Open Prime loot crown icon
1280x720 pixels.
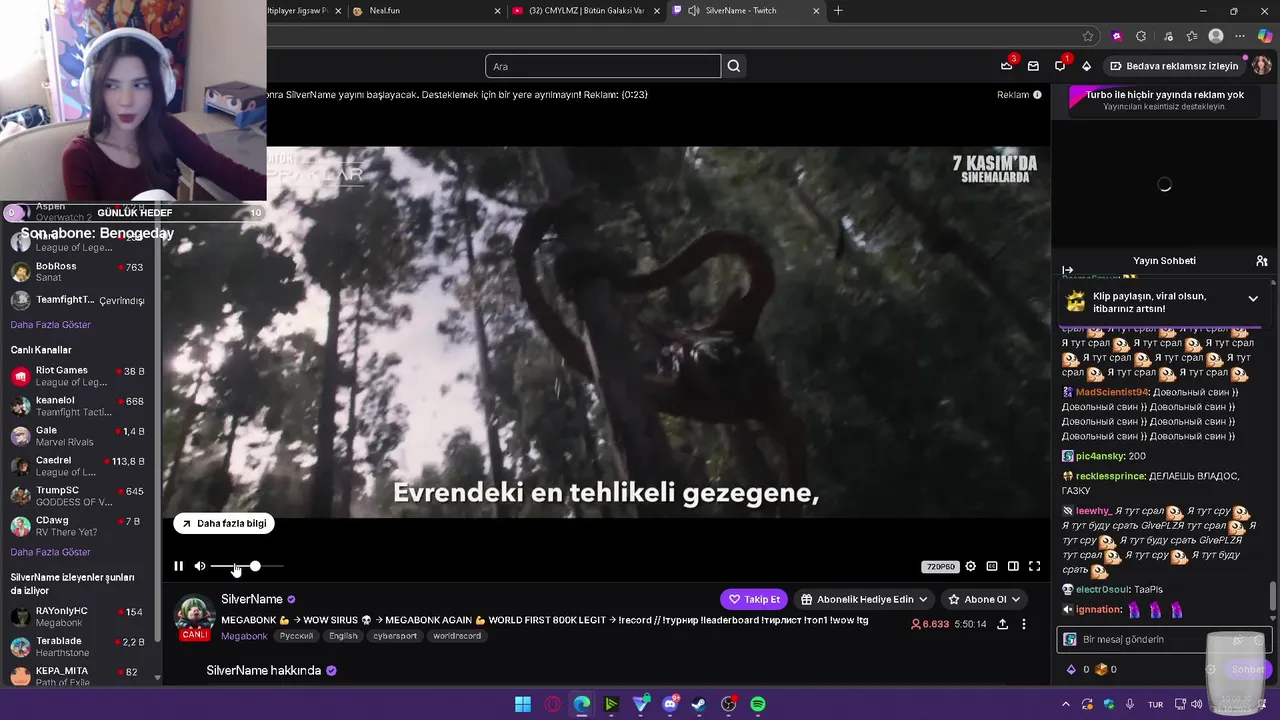pyautogui.click(x=1006, y=66)
